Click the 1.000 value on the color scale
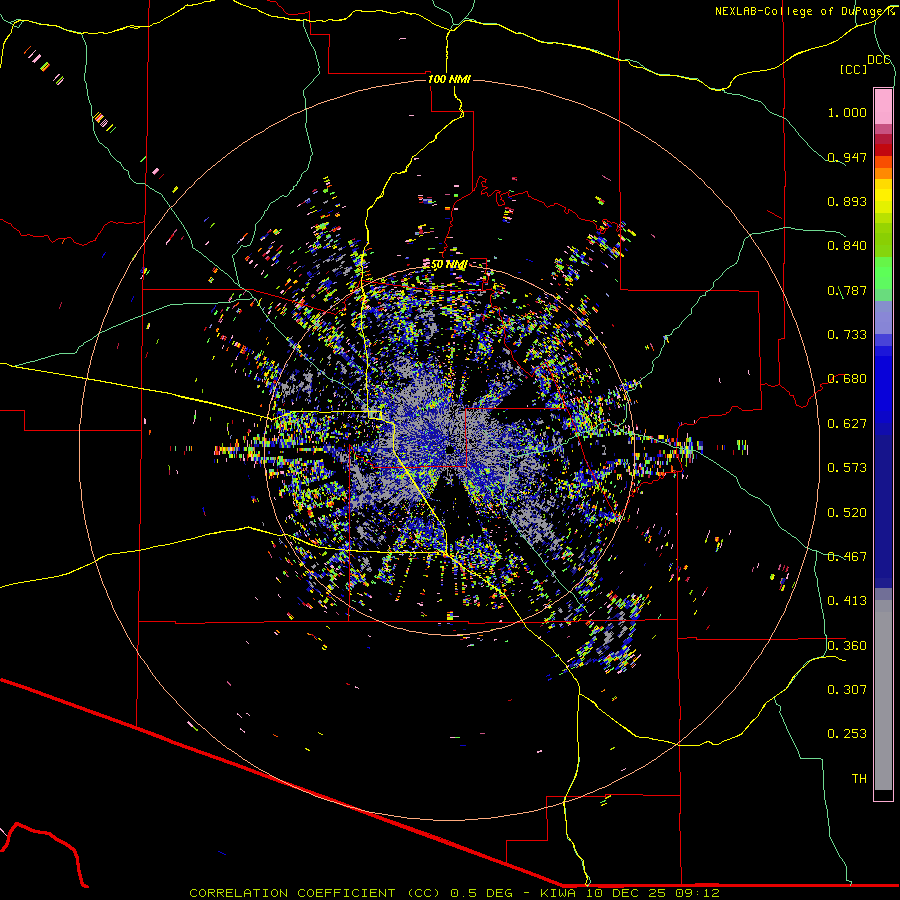Screen dimensions: 900x900 click(x=847, y=112)
